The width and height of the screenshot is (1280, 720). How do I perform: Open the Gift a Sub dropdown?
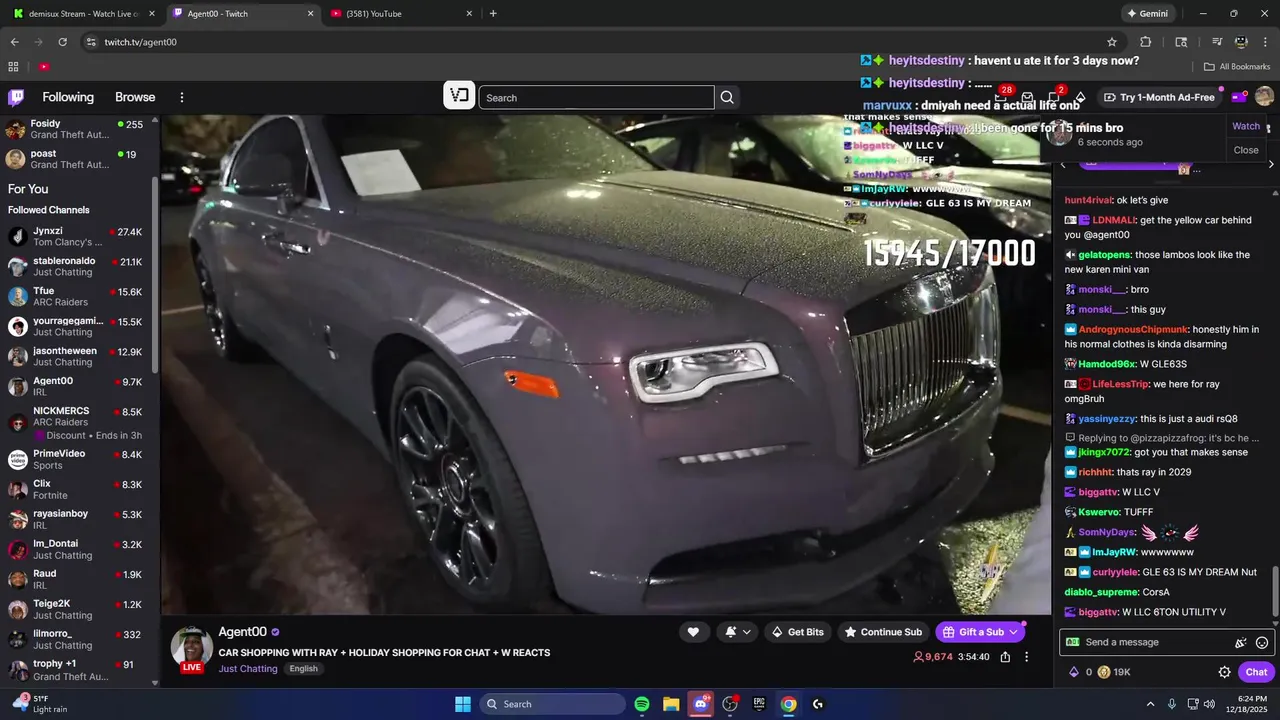point(981,632)
